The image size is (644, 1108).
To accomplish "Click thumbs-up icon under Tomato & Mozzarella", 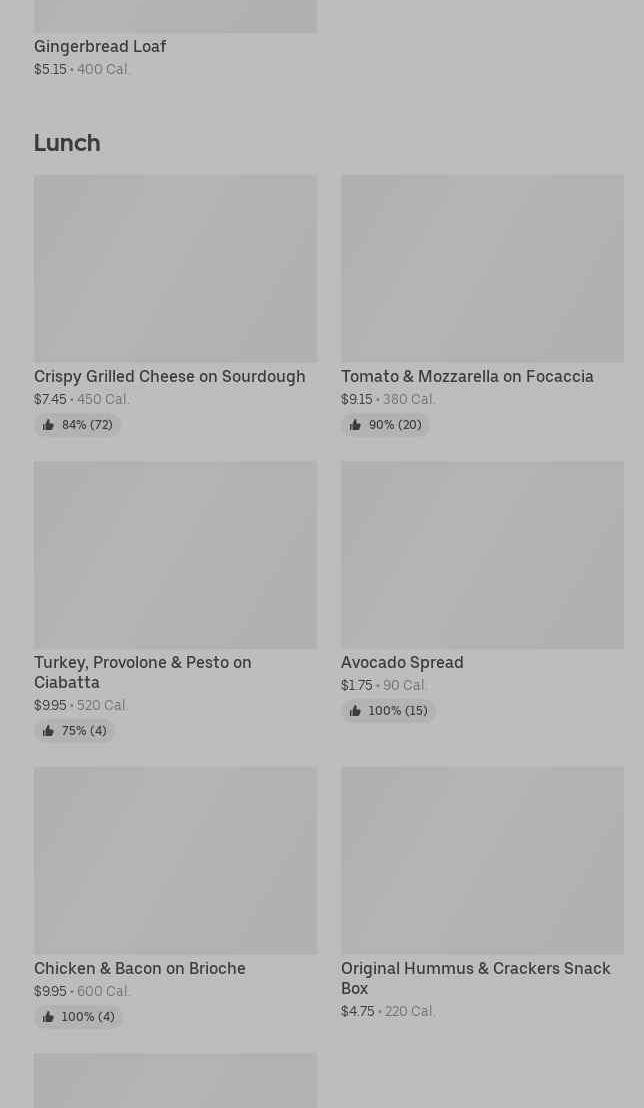I will [355, 425].
